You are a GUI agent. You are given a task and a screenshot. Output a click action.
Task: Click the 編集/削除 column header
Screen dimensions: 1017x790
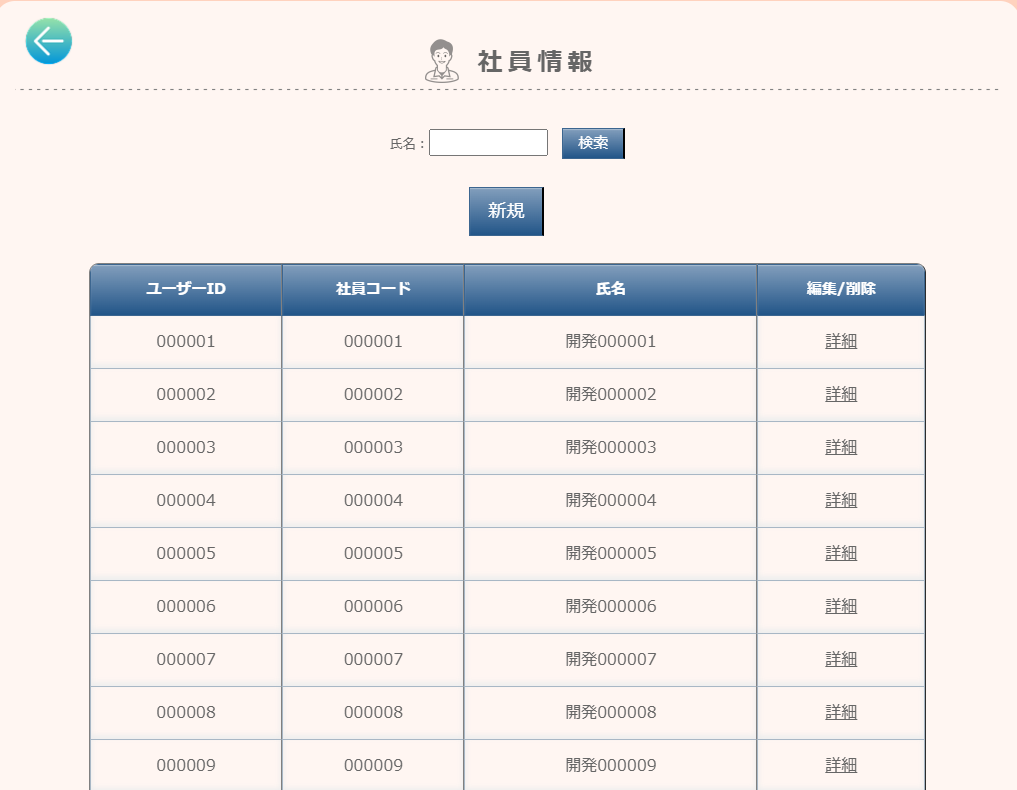coord(841,289)
